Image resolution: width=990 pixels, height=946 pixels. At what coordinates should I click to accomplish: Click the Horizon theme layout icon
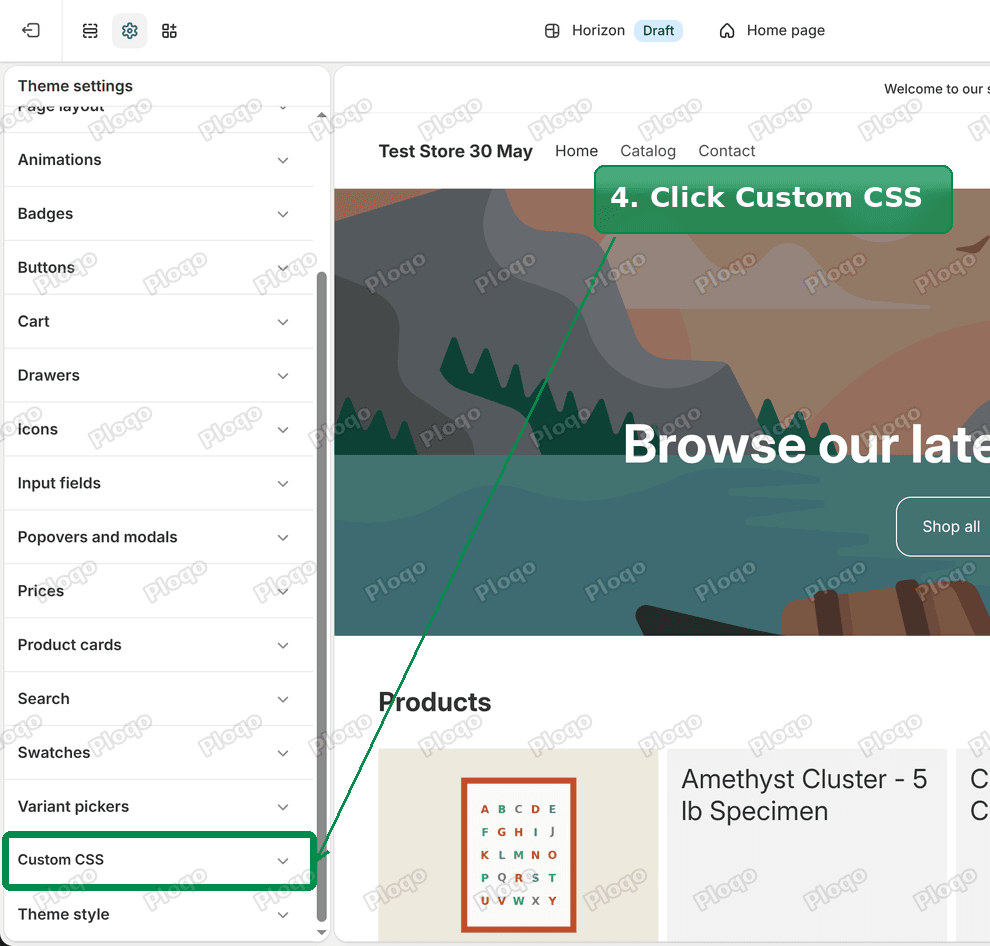pyautogui.click(x=552, y=30)
